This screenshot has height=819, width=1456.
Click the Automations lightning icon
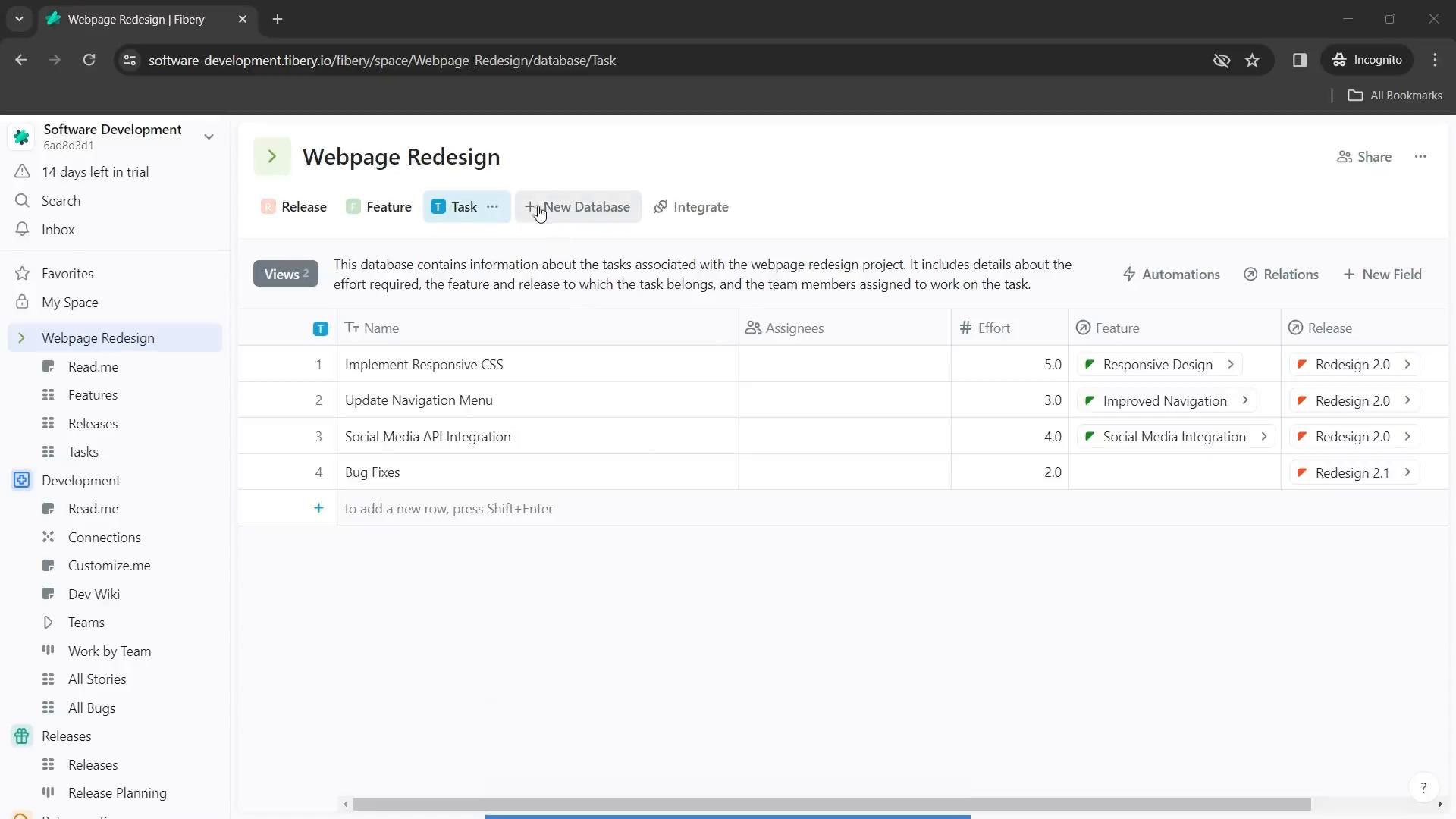(x=1128, y=274)
